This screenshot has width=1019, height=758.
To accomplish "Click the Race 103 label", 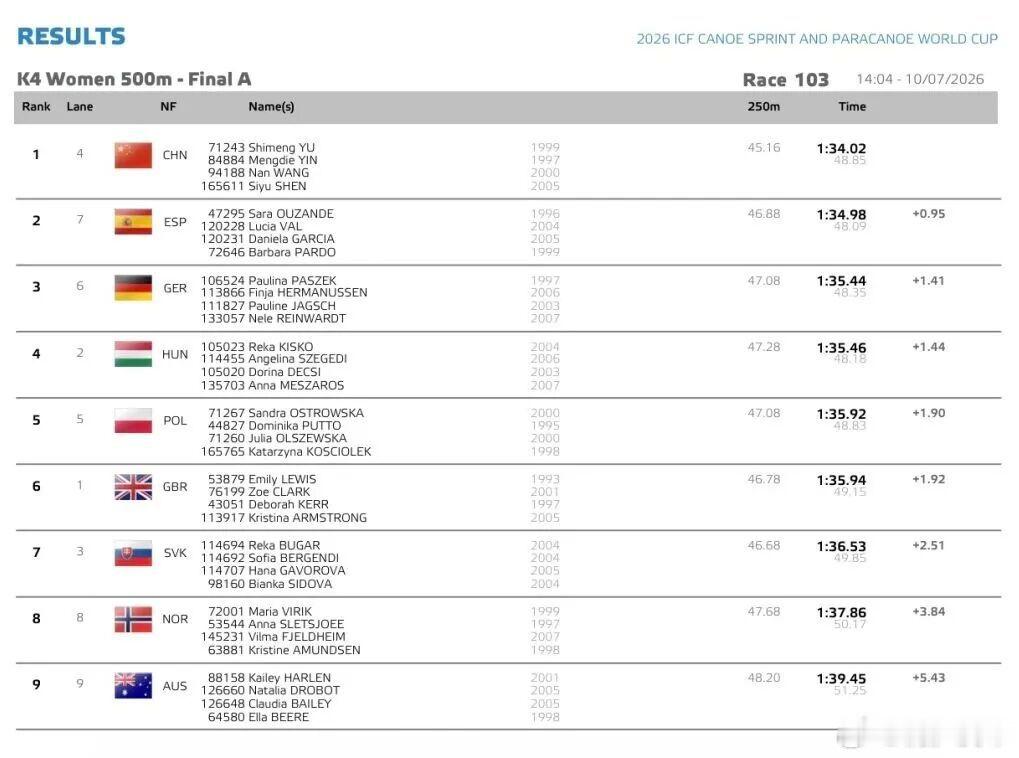I will (786, 80).
